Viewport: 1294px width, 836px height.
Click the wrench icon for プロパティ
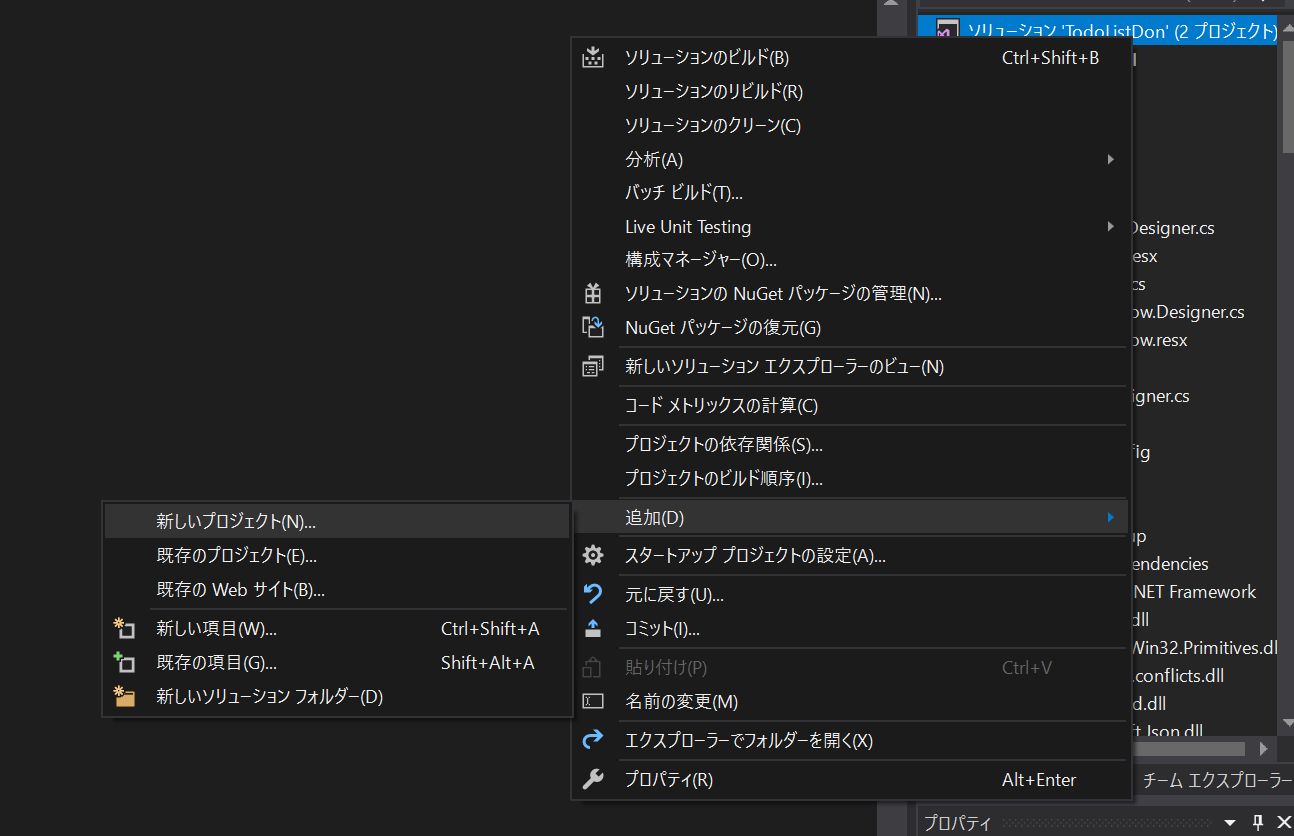point(593,780)
